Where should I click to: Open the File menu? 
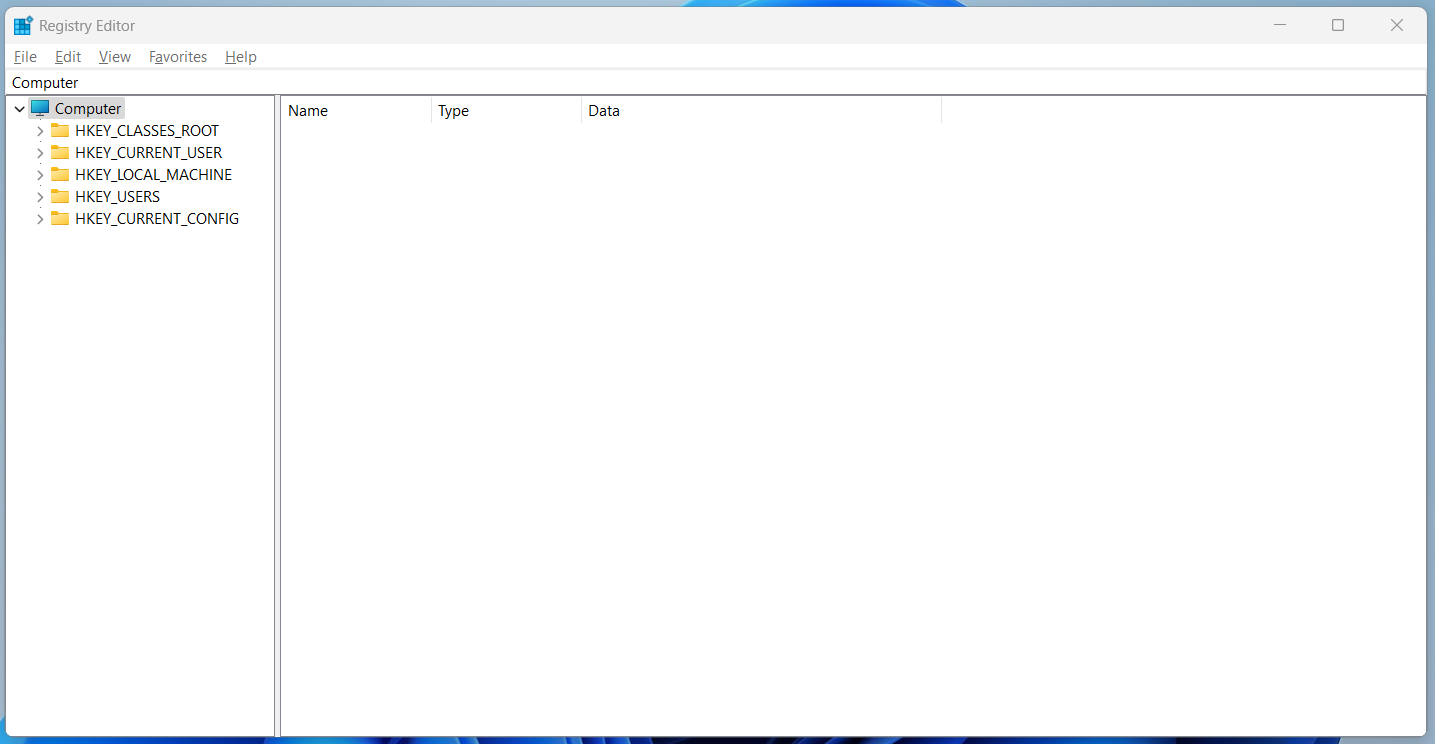[25, 57]
